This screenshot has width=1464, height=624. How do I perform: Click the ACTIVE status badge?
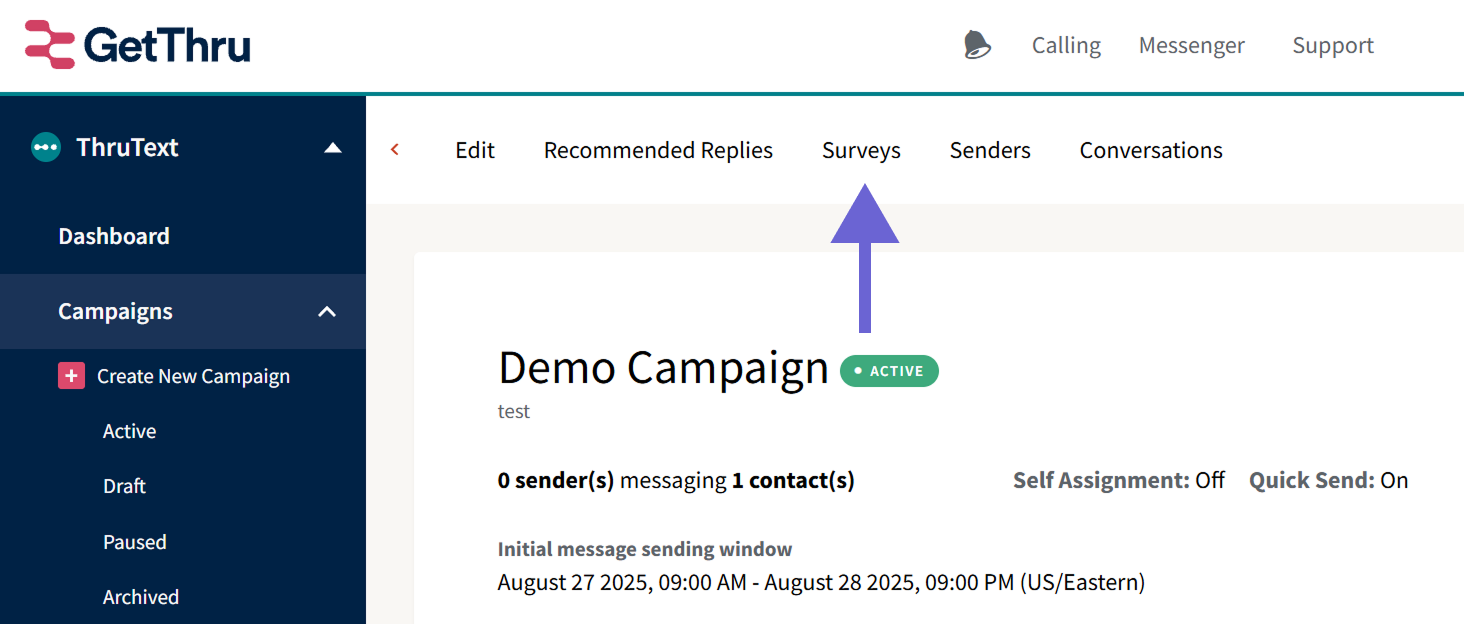pos(889,371)
